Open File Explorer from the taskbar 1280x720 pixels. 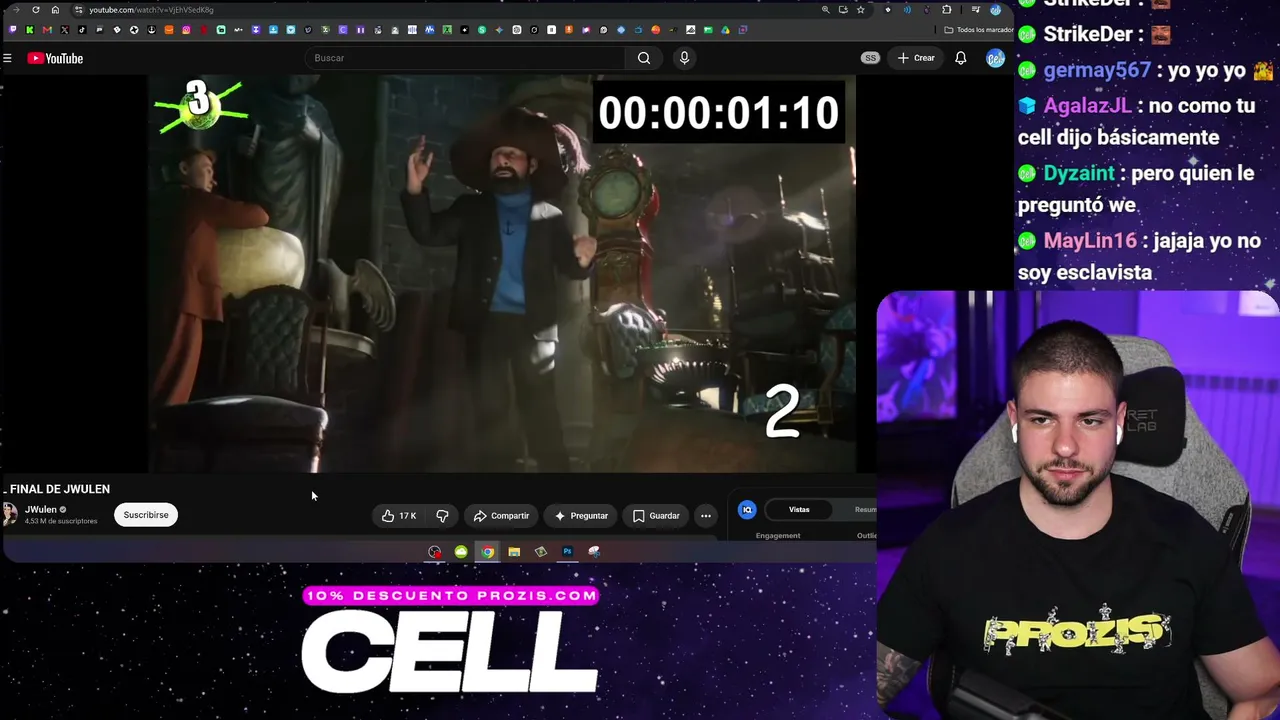click(514, 552)
